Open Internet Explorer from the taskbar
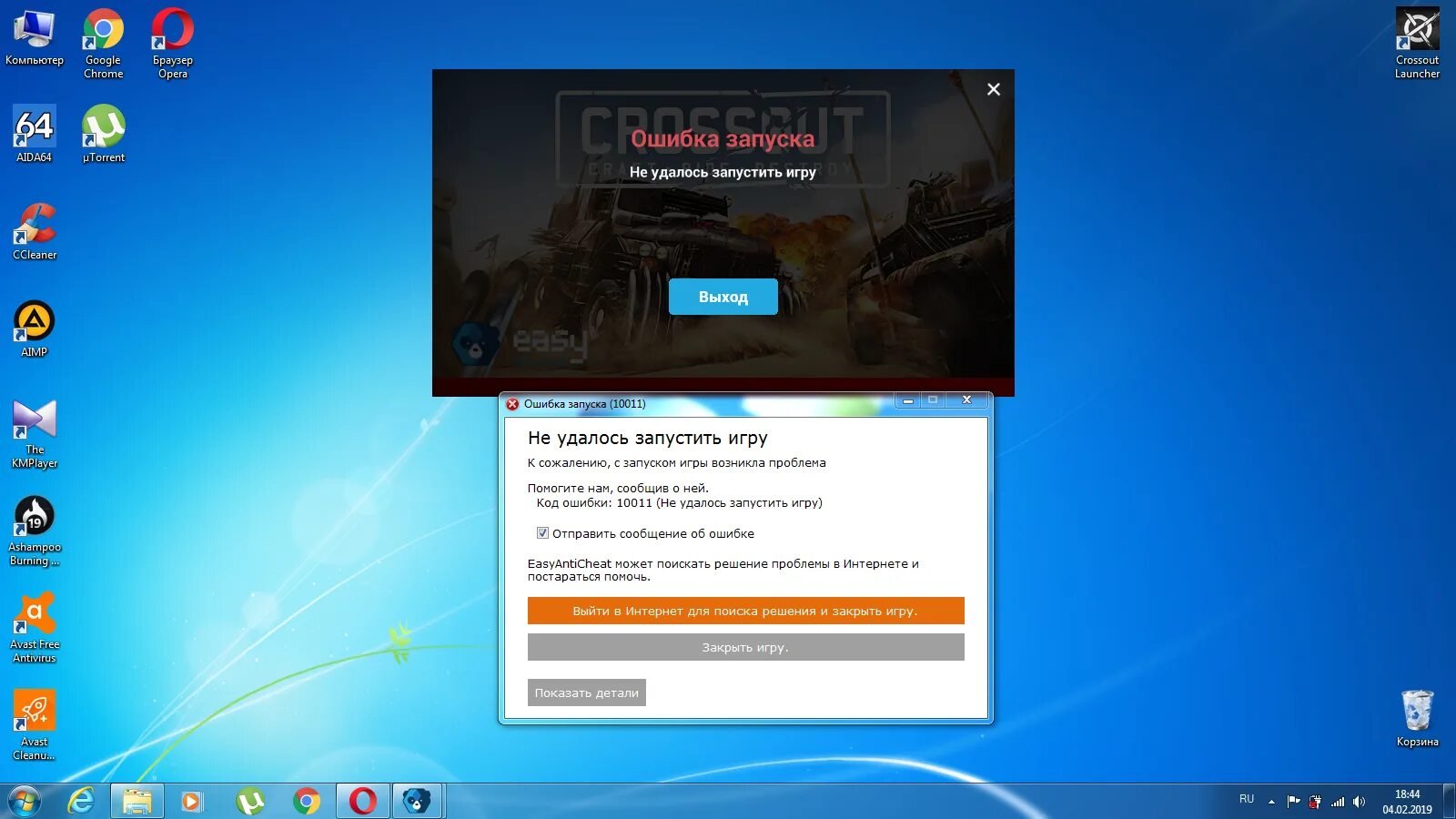 [82, 801]
